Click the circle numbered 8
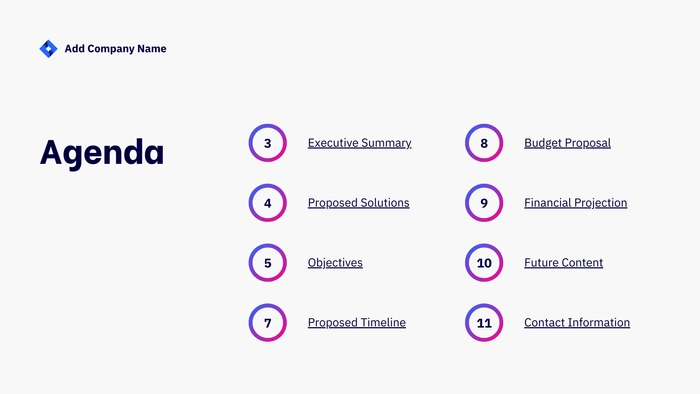The image size is (700, 394). point(484,143)
